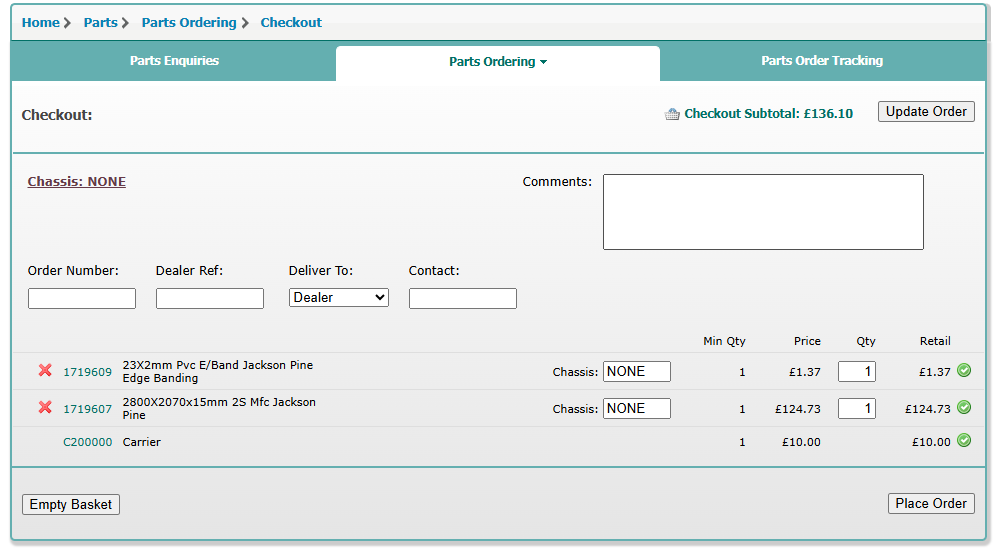Viewport: 998px width, 550px height.
Task: Remove part 1719607 with red X
Action: [45, 407]
